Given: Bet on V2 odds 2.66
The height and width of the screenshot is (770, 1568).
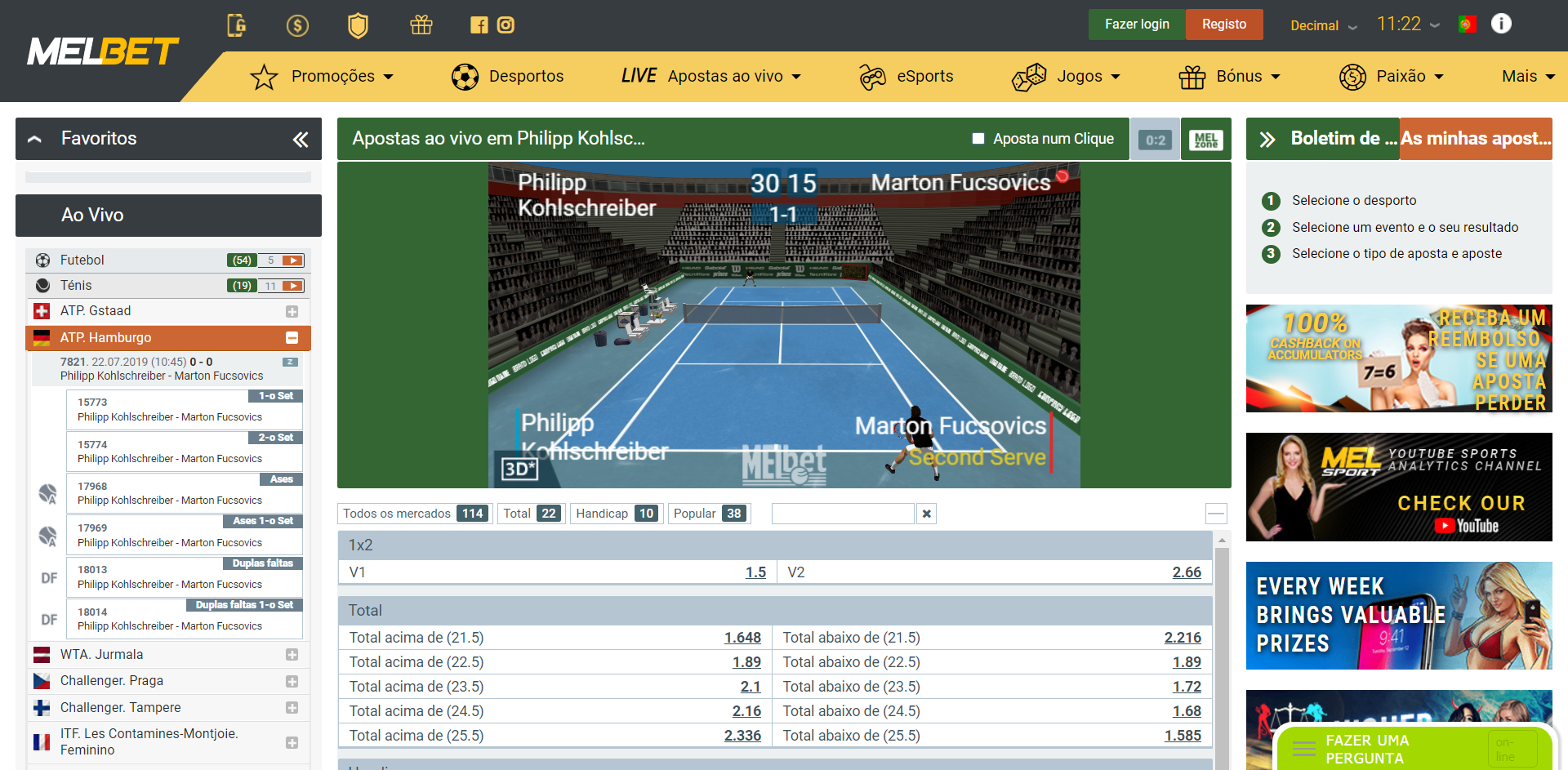Looking at the screenshot, I should pyautogui.click(x=1187, y=572).
